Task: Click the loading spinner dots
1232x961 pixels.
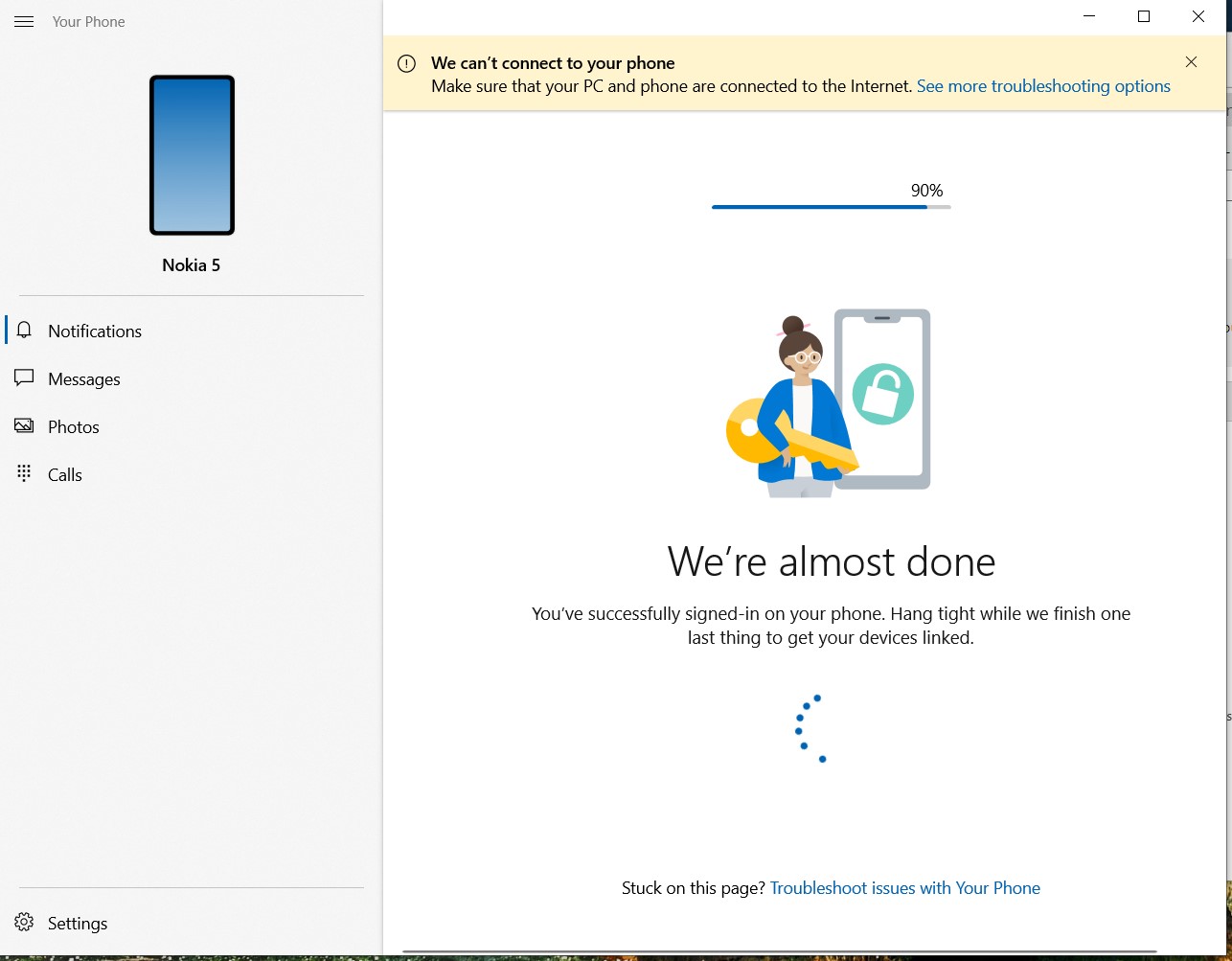Action: [x=810, y=728]
